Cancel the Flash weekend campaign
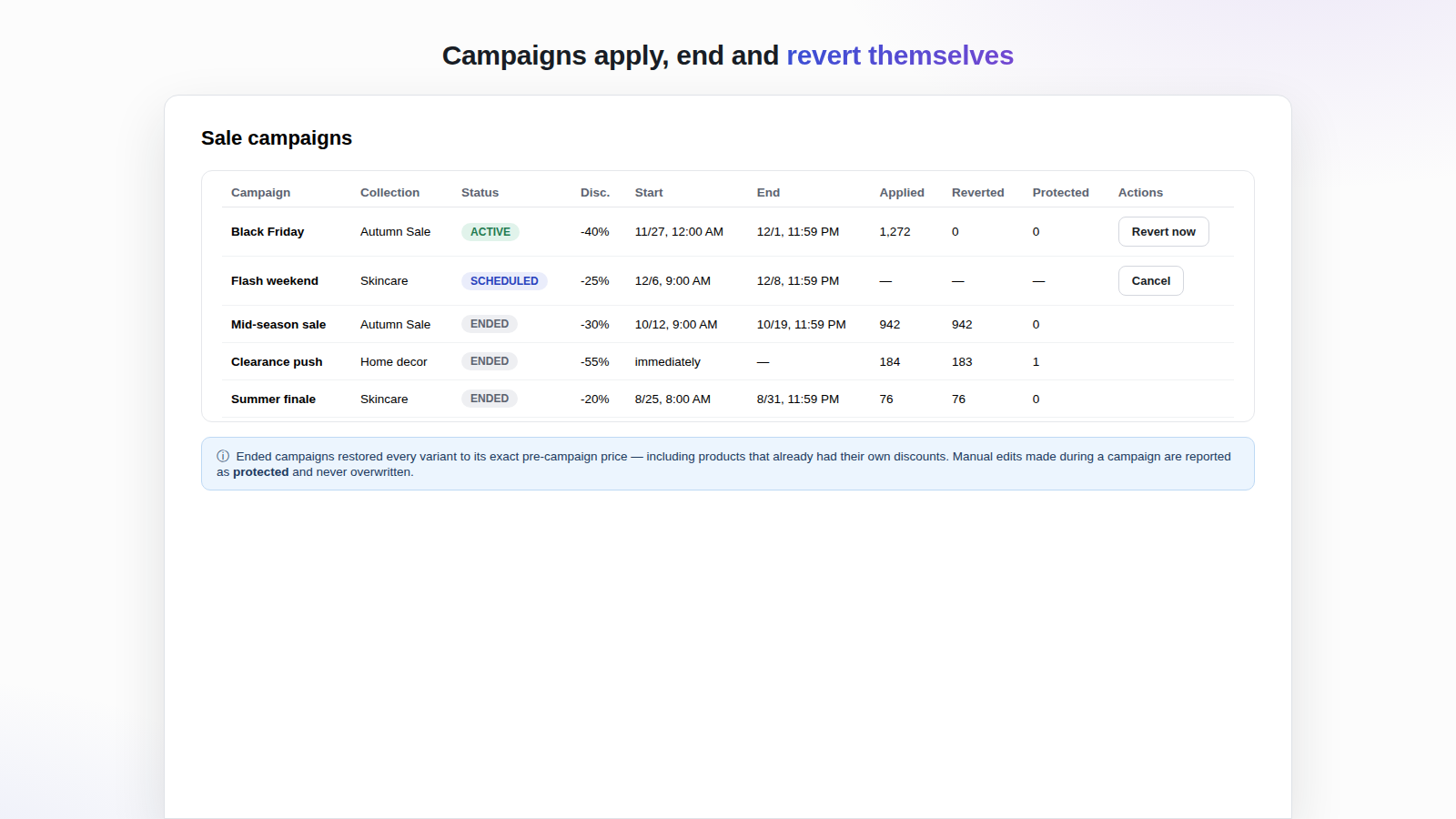The width and height of the screenshot is (1456, 819). point(1150,281)
